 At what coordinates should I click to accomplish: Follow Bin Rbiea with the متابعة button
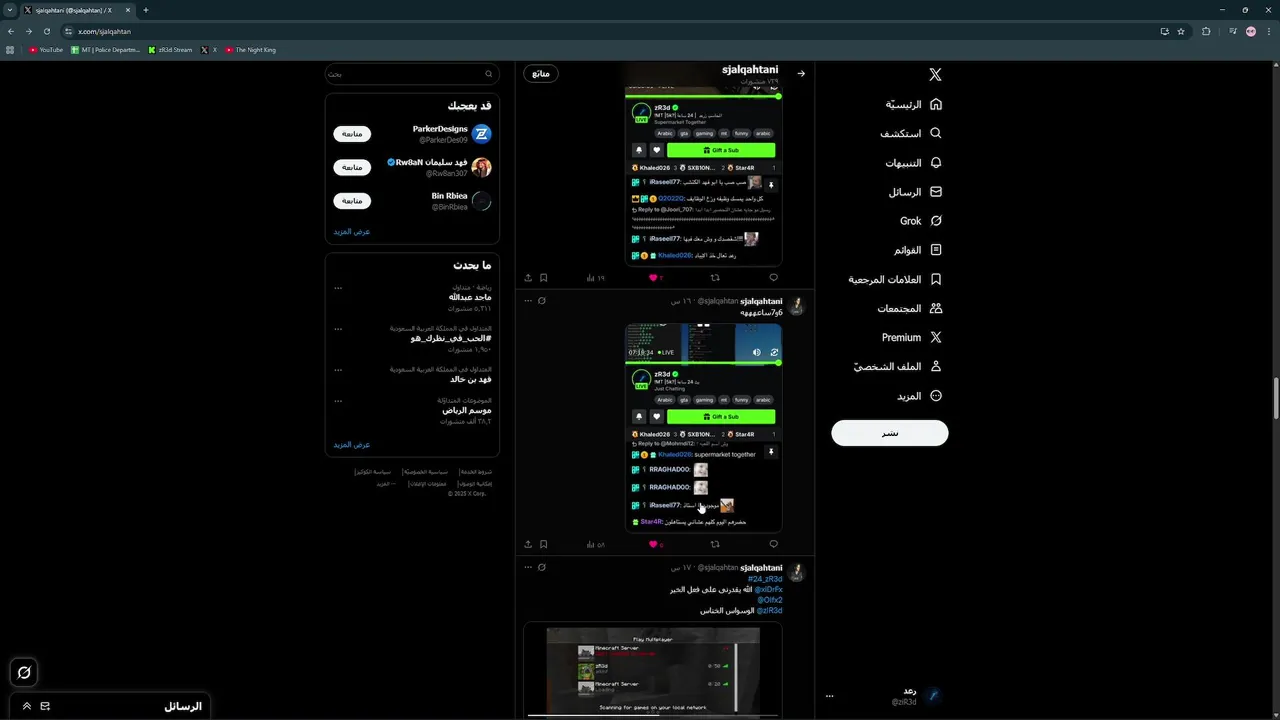pyautogui.click(x=352, y=201)
